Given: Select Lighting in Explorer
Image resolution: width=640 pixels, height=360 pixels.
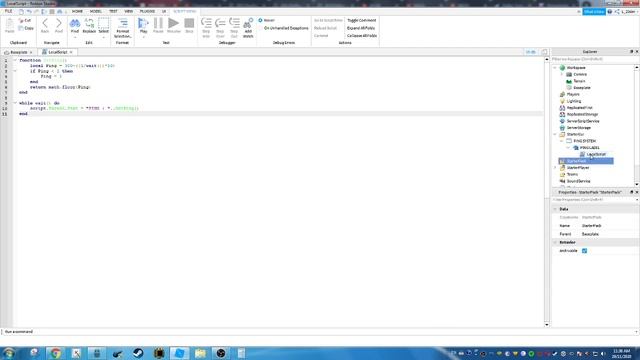Looking at the screenshot, I should coord(573,101).
